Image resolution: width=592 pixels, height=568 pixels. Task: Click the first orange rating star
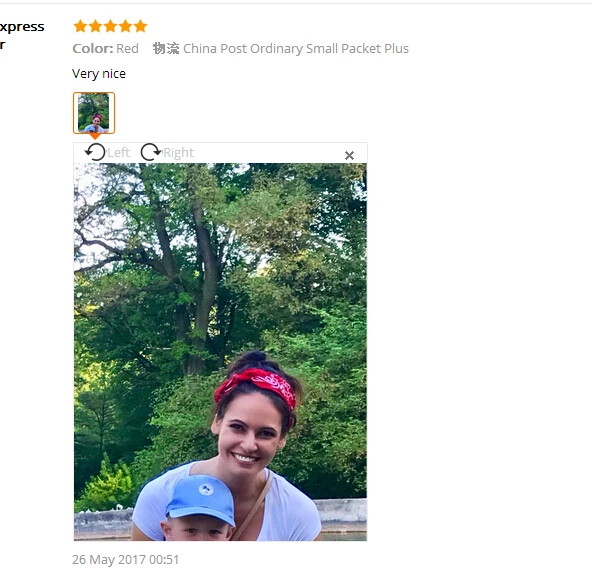[x=80, y=26]
